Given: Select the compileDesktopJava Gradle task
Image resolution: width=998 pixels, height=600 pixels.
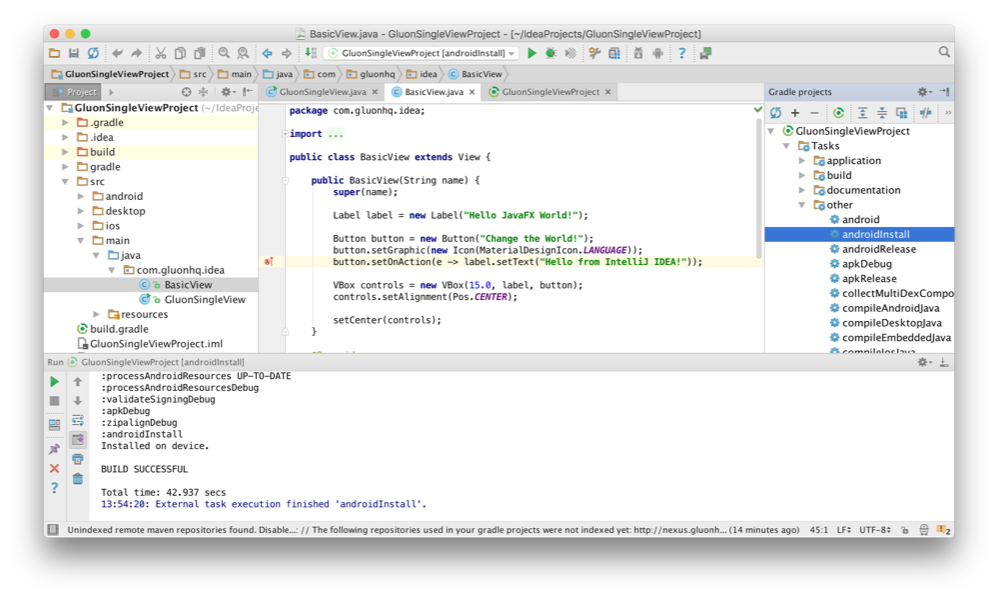Looking at the screenshot, I should (x=891, y=323).
